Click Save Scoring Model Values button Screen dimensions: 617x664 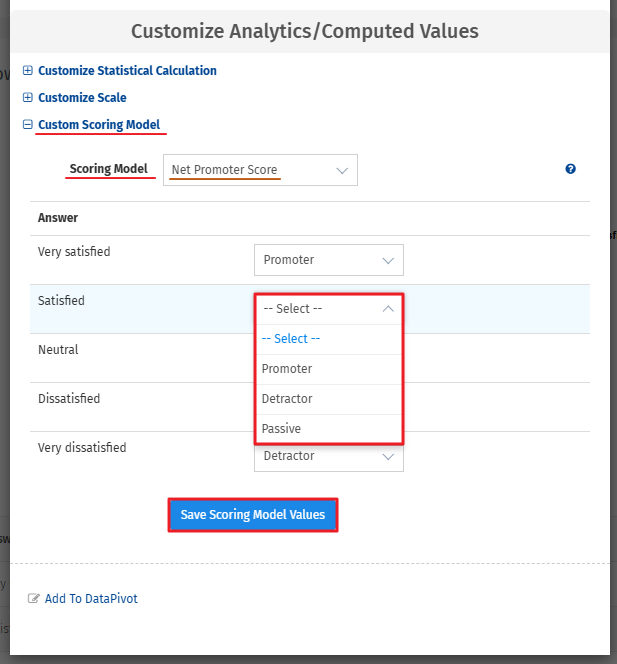252,515
